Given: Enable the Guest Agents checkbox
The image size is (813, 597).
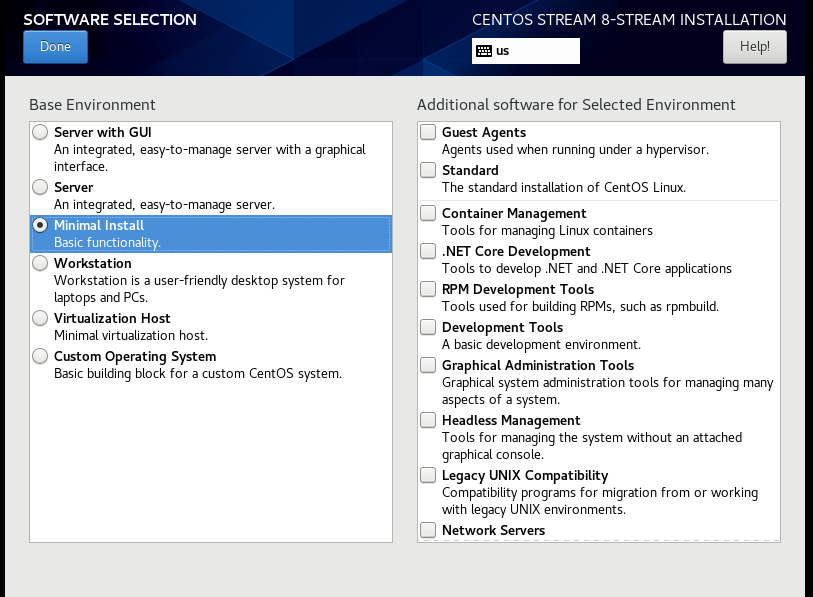Looking at the screenshot, I should coord(428,132).
